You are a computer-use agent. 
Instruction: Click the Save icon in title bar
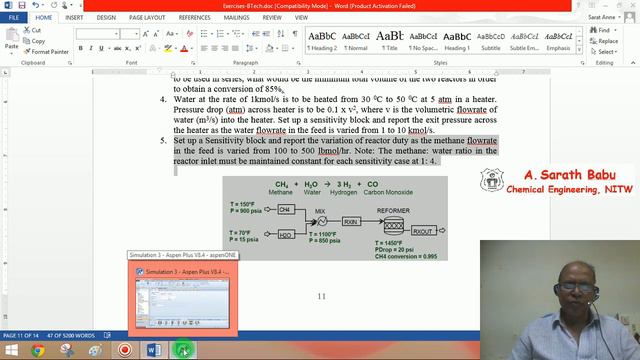point(22,5)
